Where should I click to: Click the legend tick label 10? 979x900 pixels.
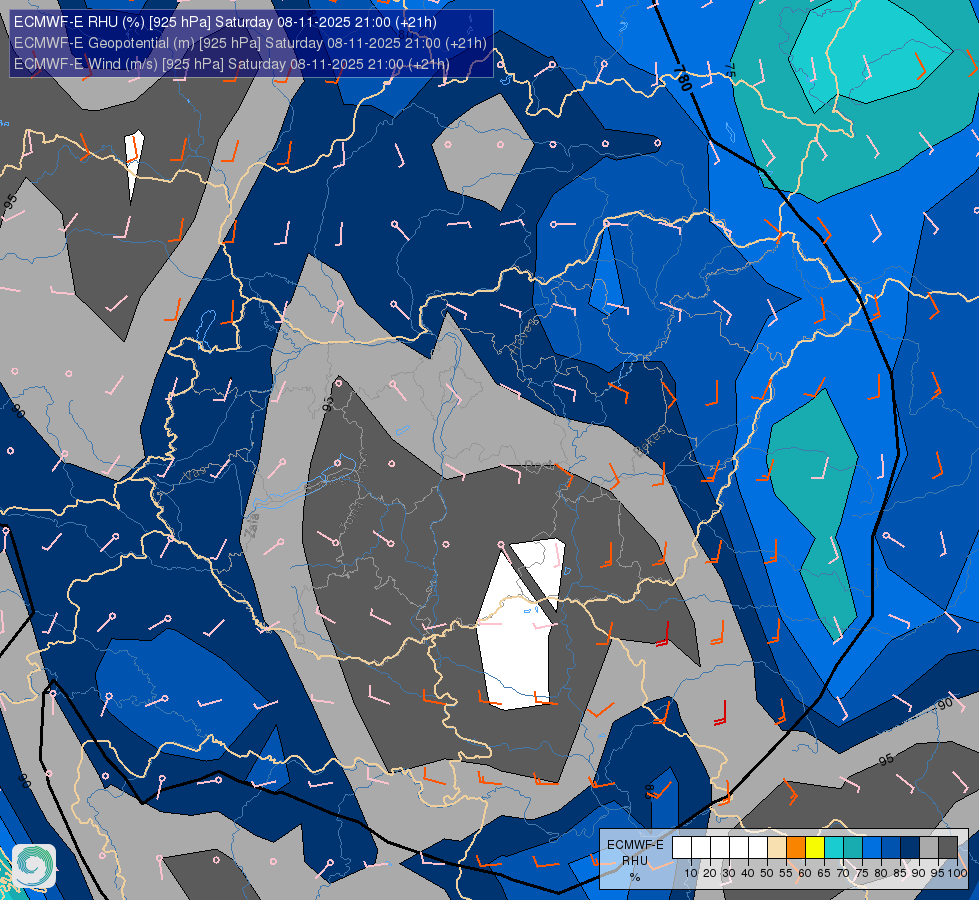point(691,873)
